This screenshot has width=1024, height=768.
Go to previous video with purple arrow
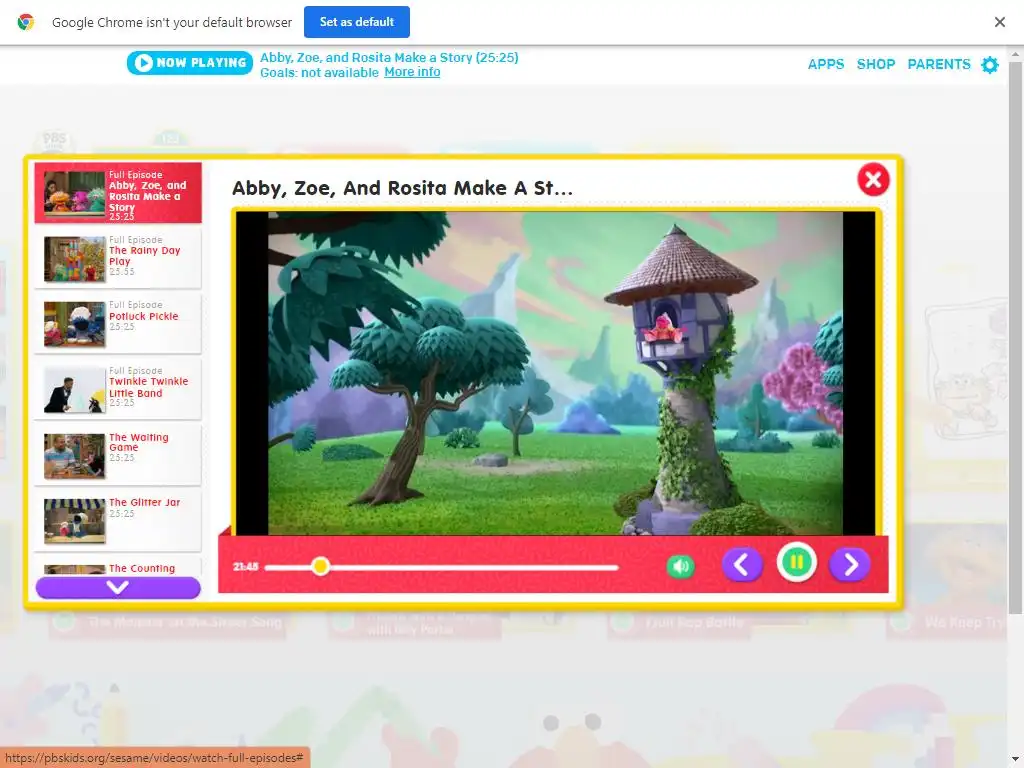pyautogui.click(x=742, y=564)
